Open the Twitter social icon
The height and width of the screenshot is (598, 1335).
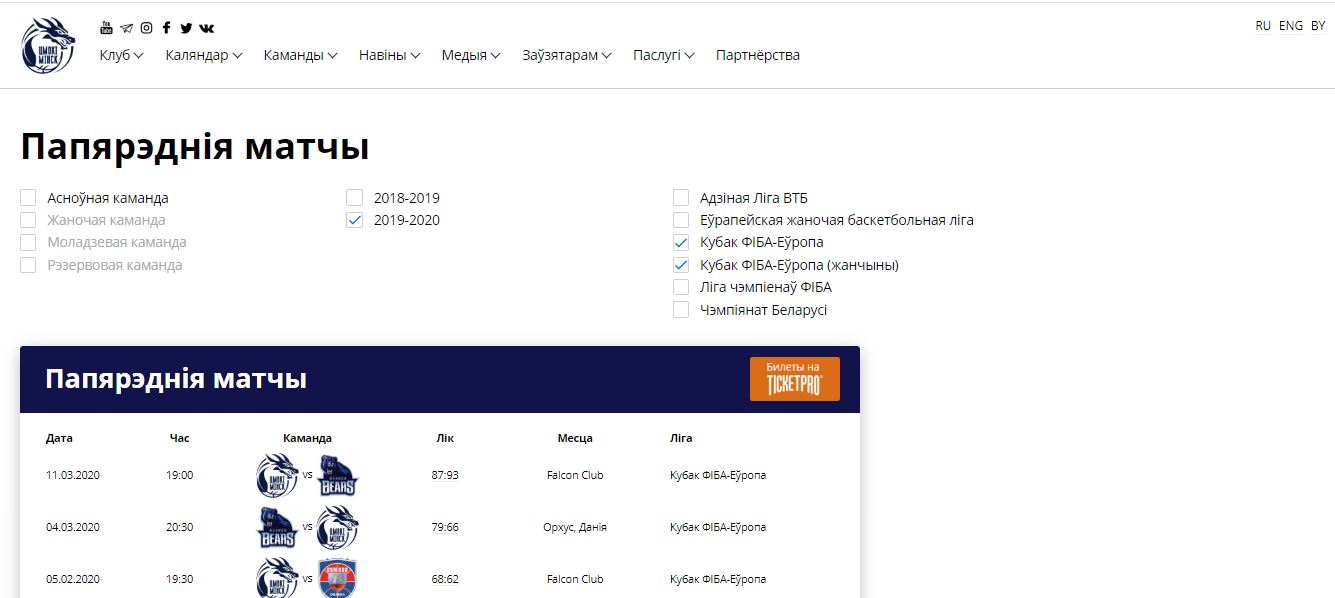click(x=186, y=28)
